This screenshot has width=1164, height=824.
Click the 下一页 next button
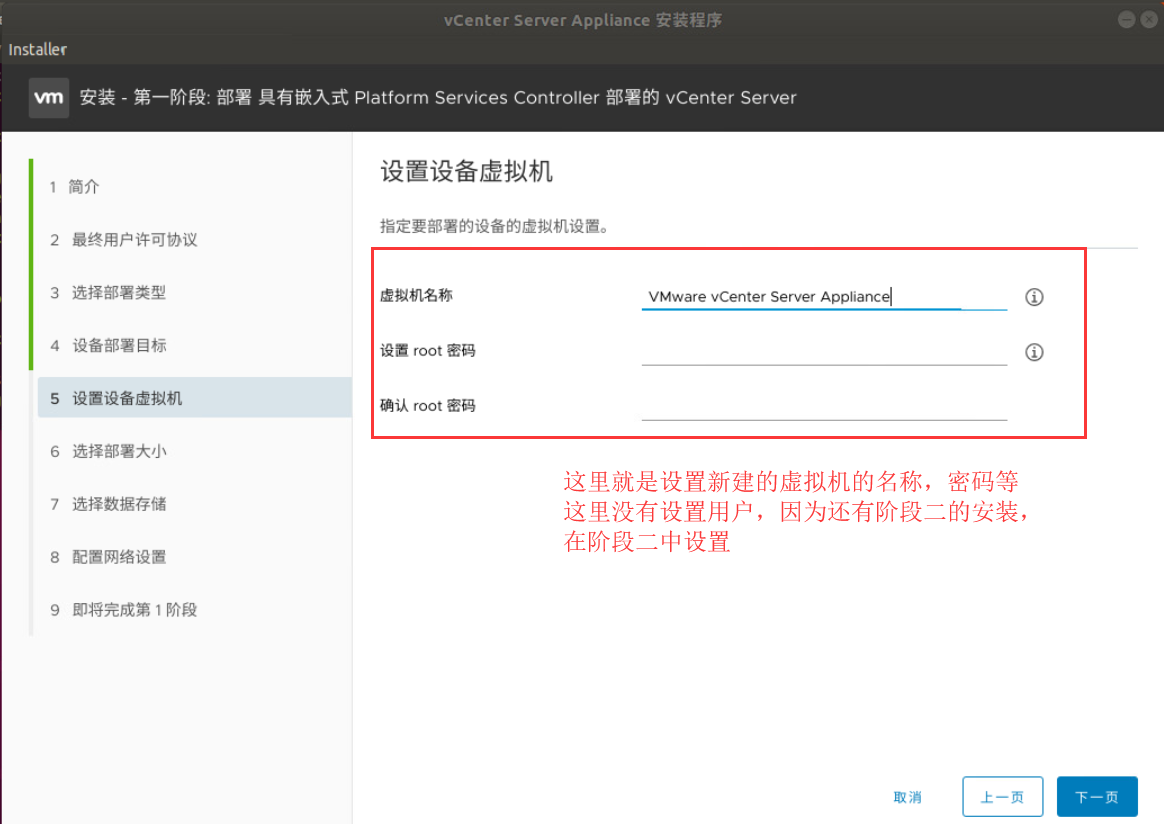[1096, 797]
